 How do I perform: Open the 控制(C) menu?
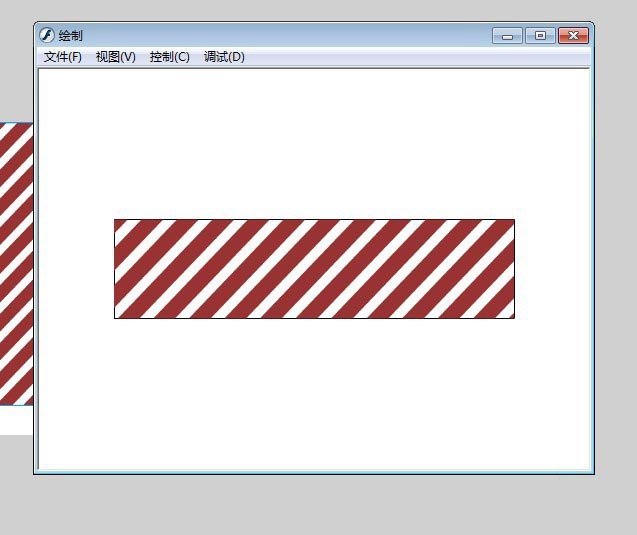click(x=169, y=57)
